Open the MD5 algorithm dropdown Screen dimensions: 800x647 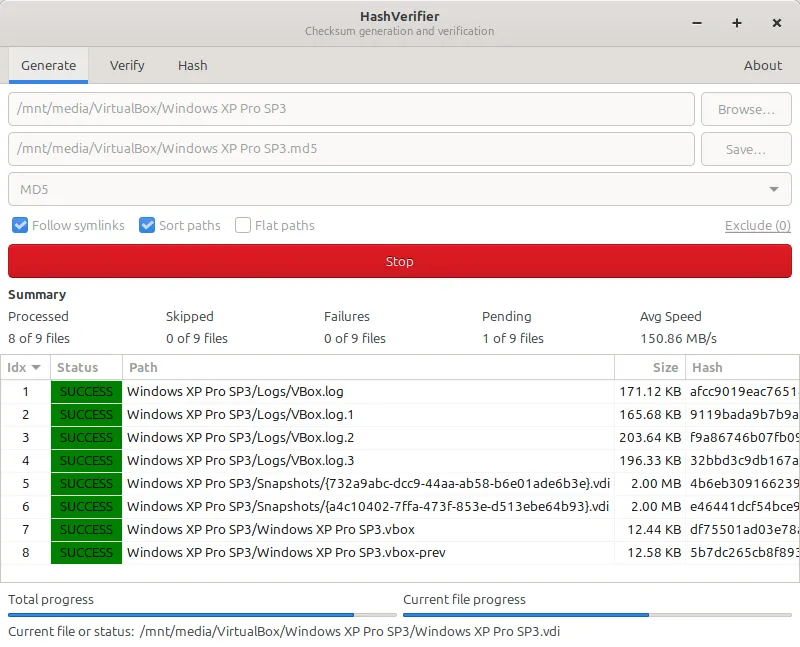[400, 189]
